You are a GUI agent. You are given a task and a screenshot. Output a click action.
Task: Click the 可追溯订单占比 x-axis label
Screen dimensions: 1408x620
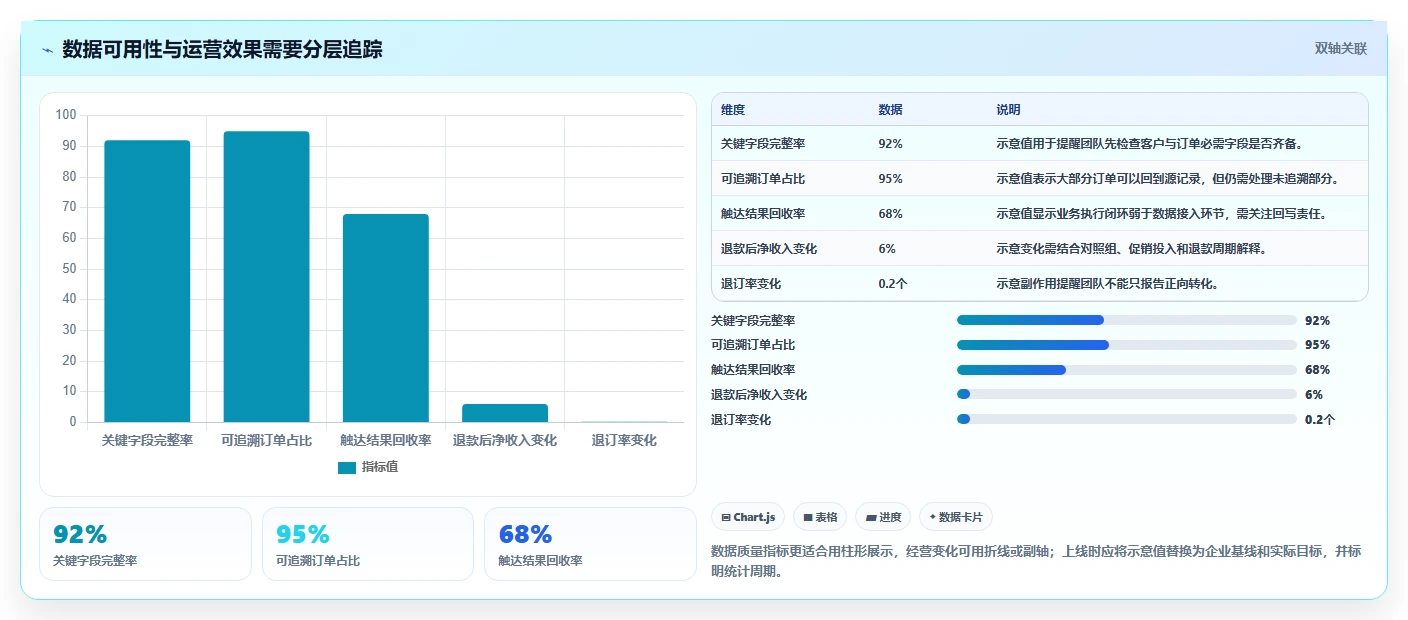(266, 440)
